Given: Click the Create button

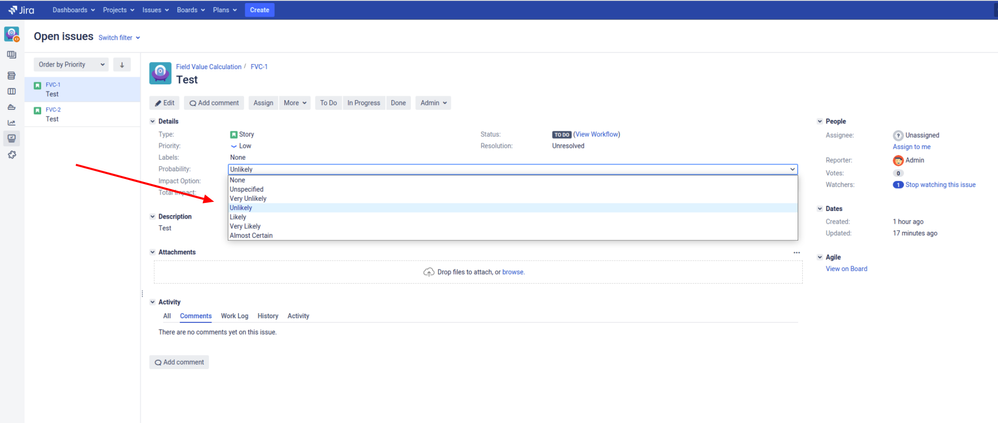Looking at the screenshot, I should [260, 10].
